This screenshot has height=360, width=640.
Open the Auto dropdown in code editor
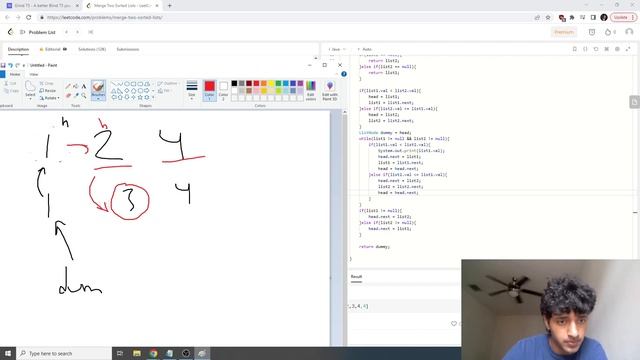coord(365,49)
